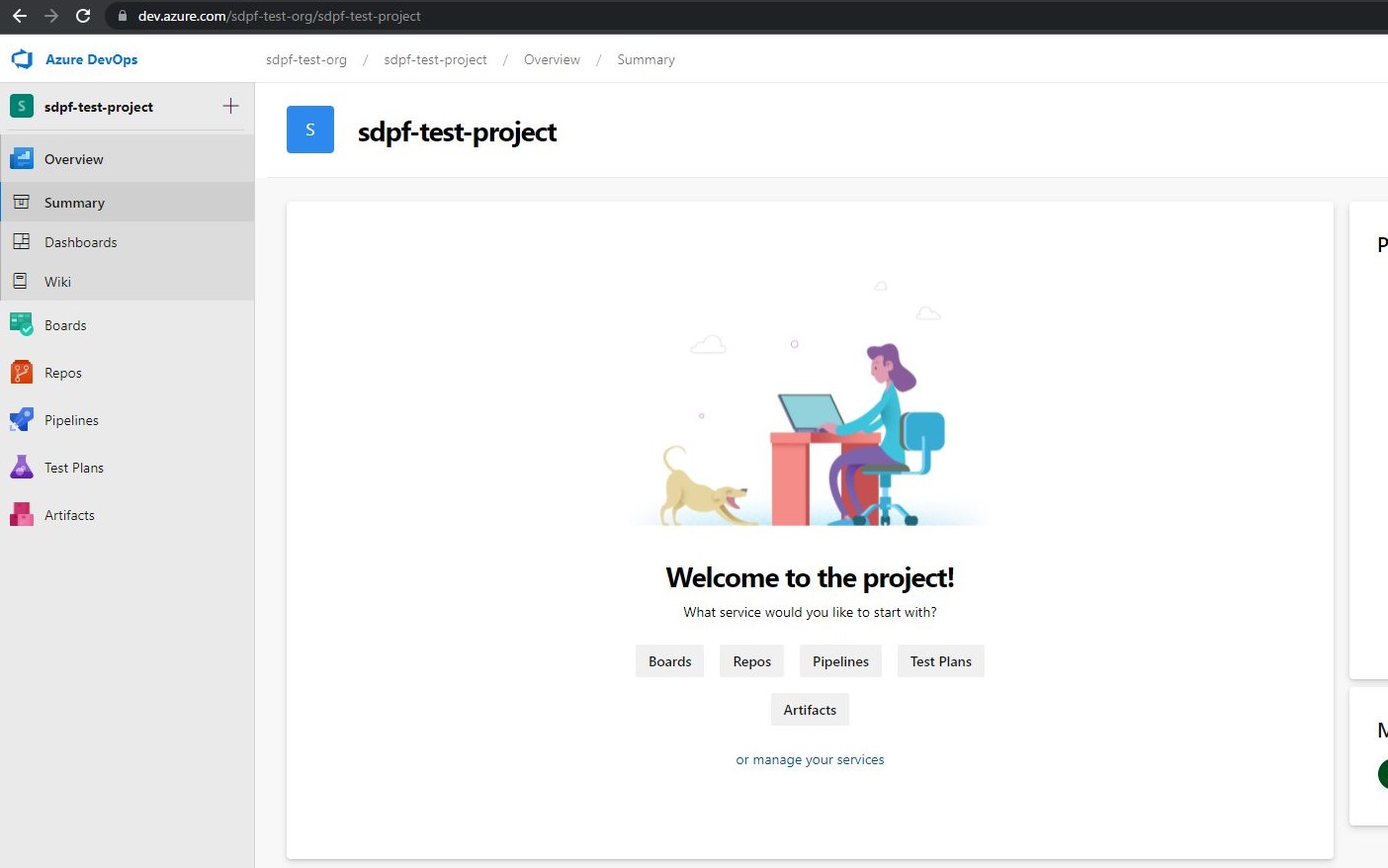Viewport: 1388px width, 868px height.
Task: Go back using the browser back arrow
Action: [x=20, y=16]
